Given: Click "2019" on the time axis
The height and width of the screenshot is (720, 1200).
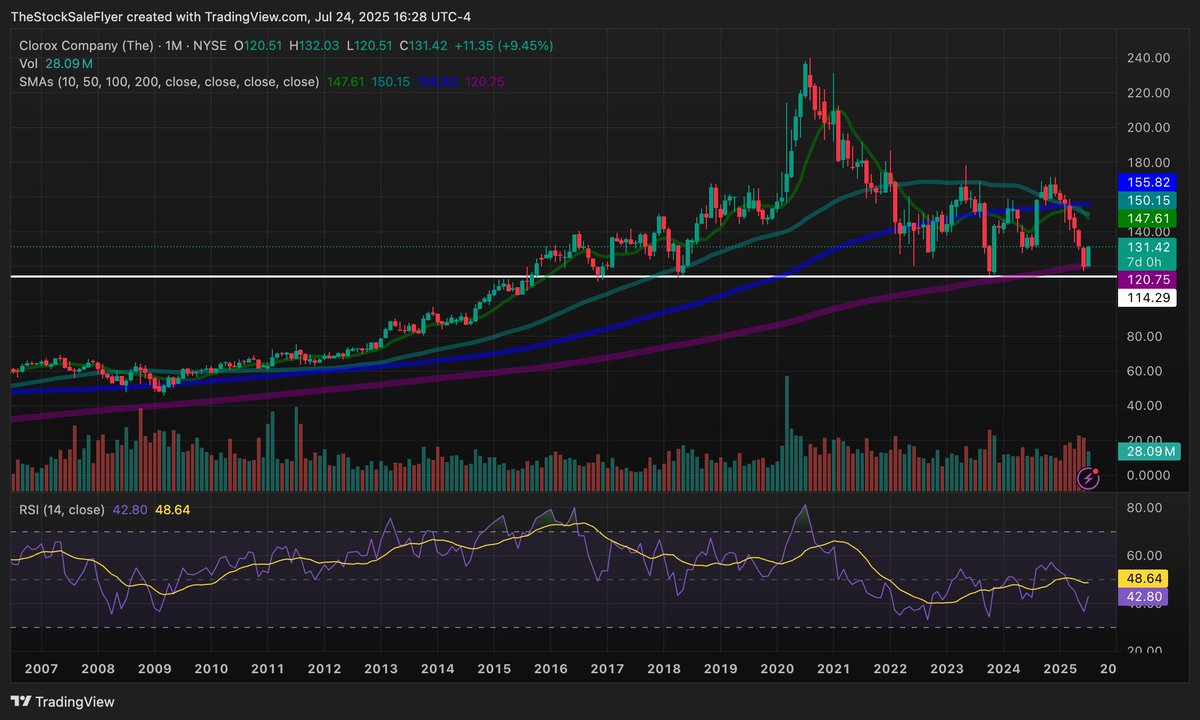Looking at the screenshot, I should click(x=721, y=669).
